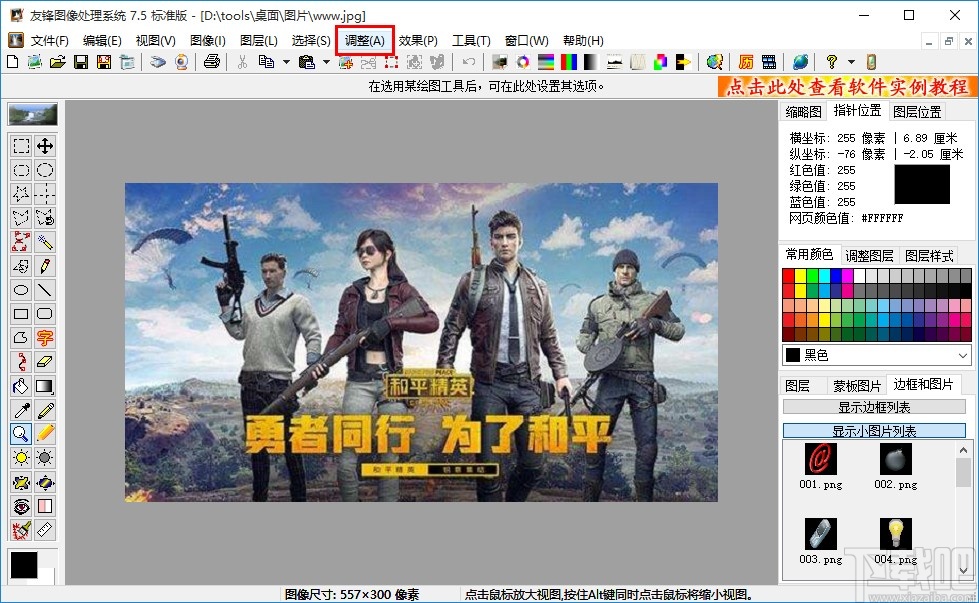Open the 效果(P) menu
The width and height of the screenshot is (979, 603).
pos(418,41)
